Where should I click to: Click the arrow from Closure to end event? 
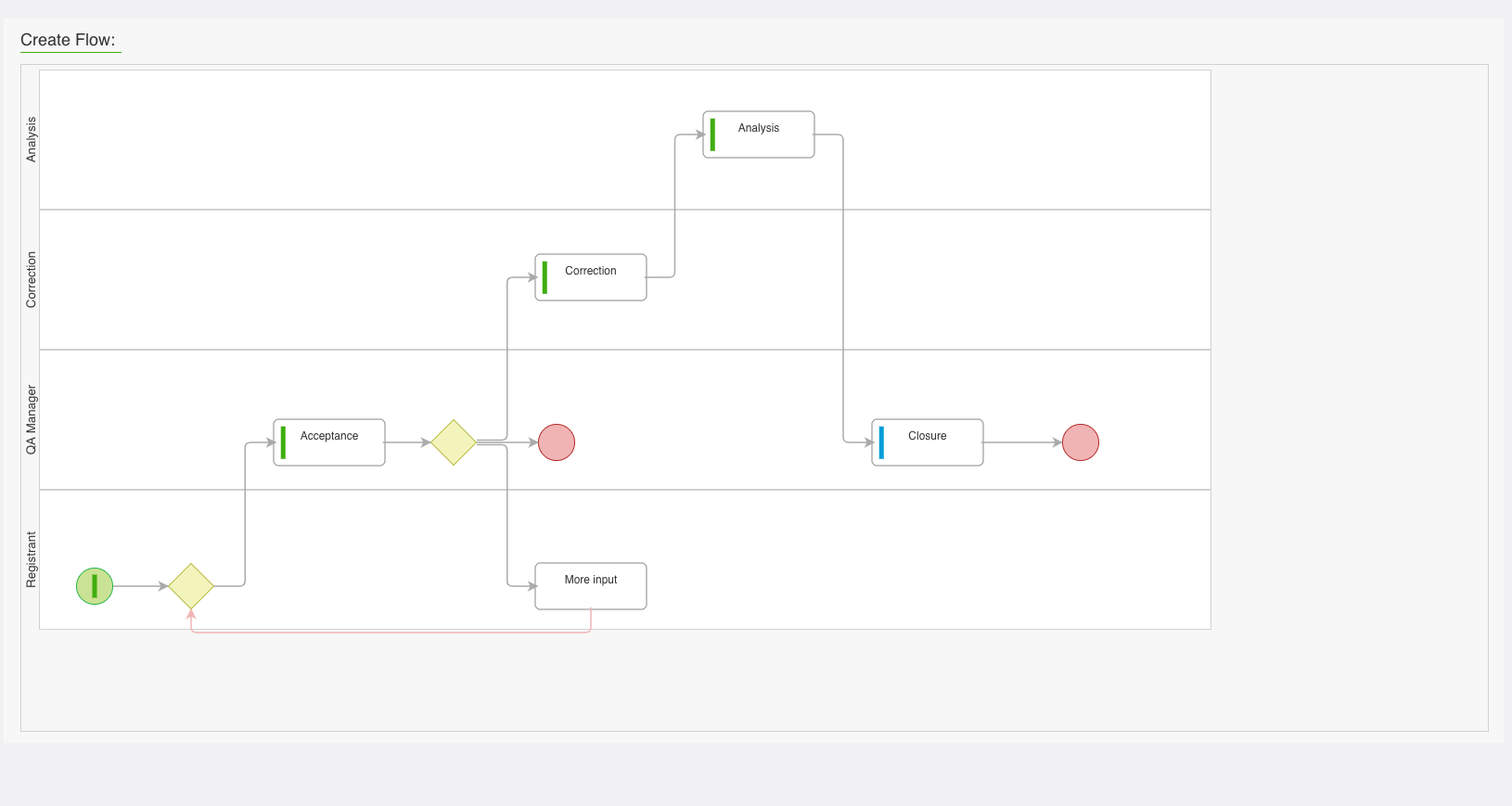pyautogui.click(x=1020, y=442)
